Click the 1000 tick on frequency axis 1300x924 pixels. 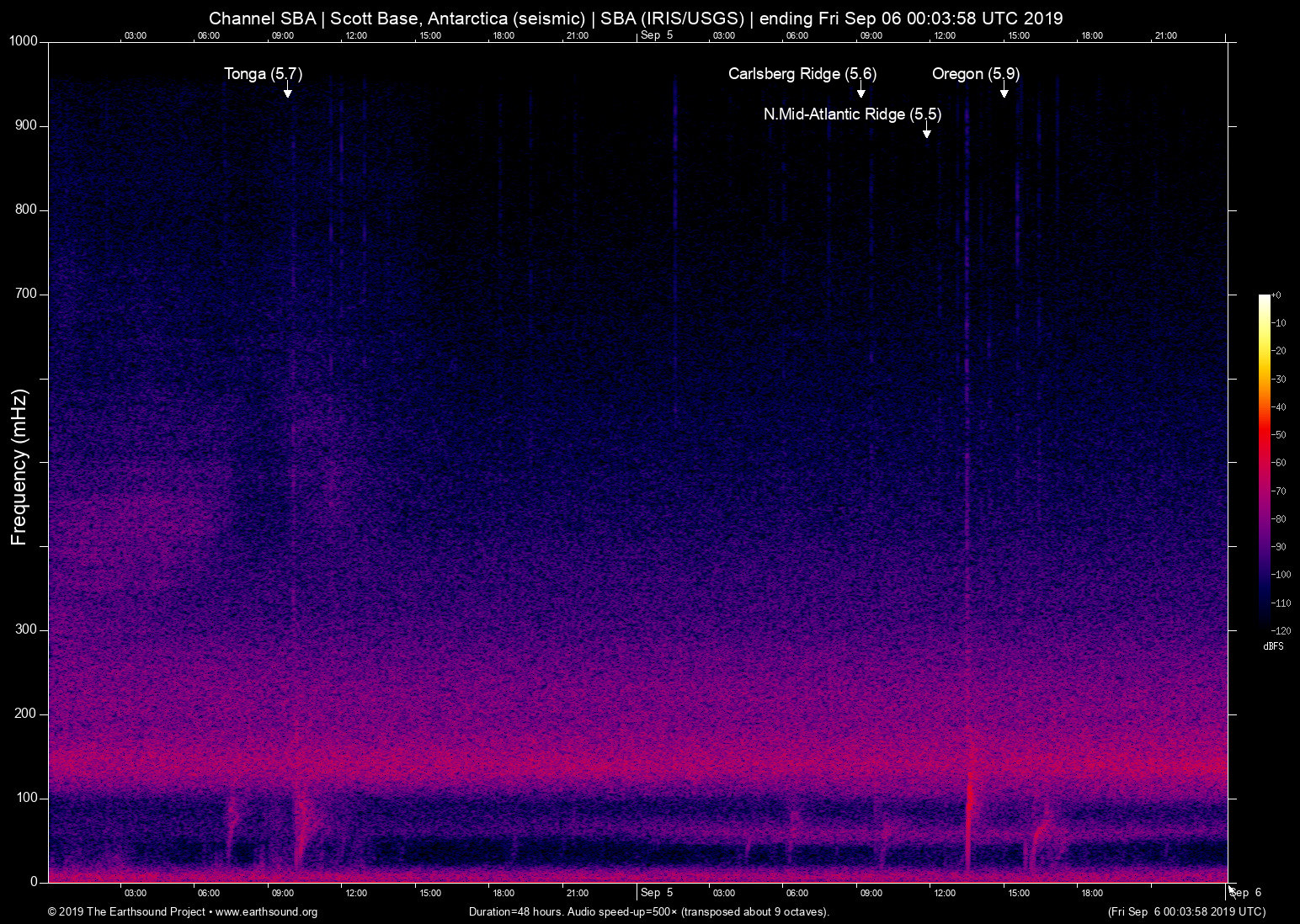click(23, 41)
